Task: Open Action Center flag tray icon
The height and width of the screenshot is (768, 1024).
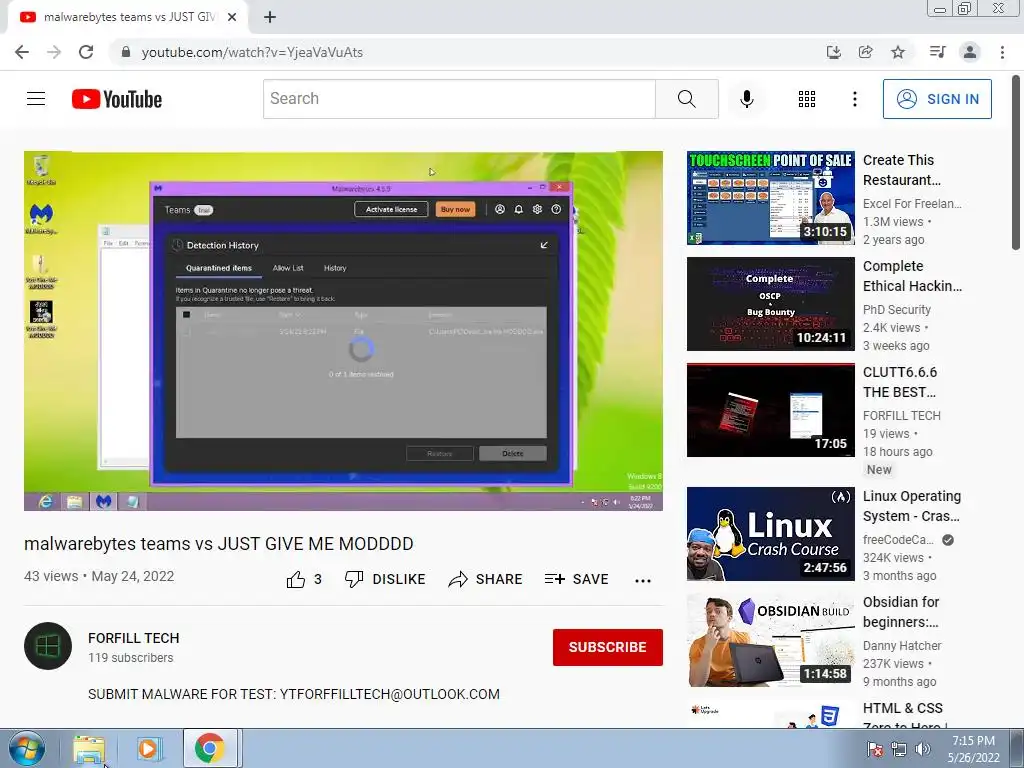Action: pos(875,749)
